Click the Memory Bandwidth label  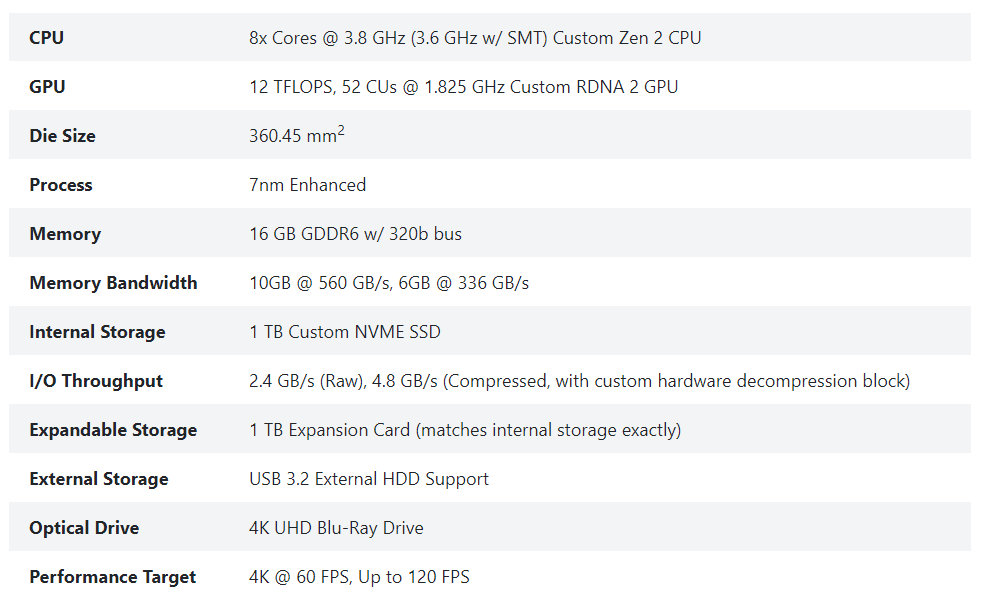tap(113, 283)
